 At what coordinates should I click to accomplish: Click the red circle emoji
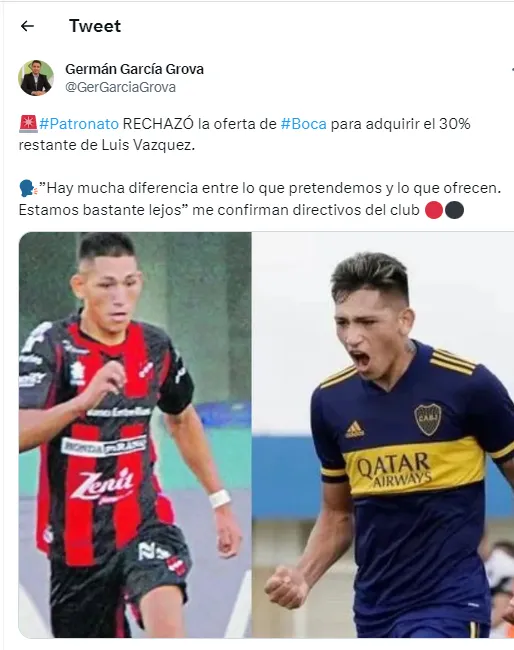[x=434, y=210]
